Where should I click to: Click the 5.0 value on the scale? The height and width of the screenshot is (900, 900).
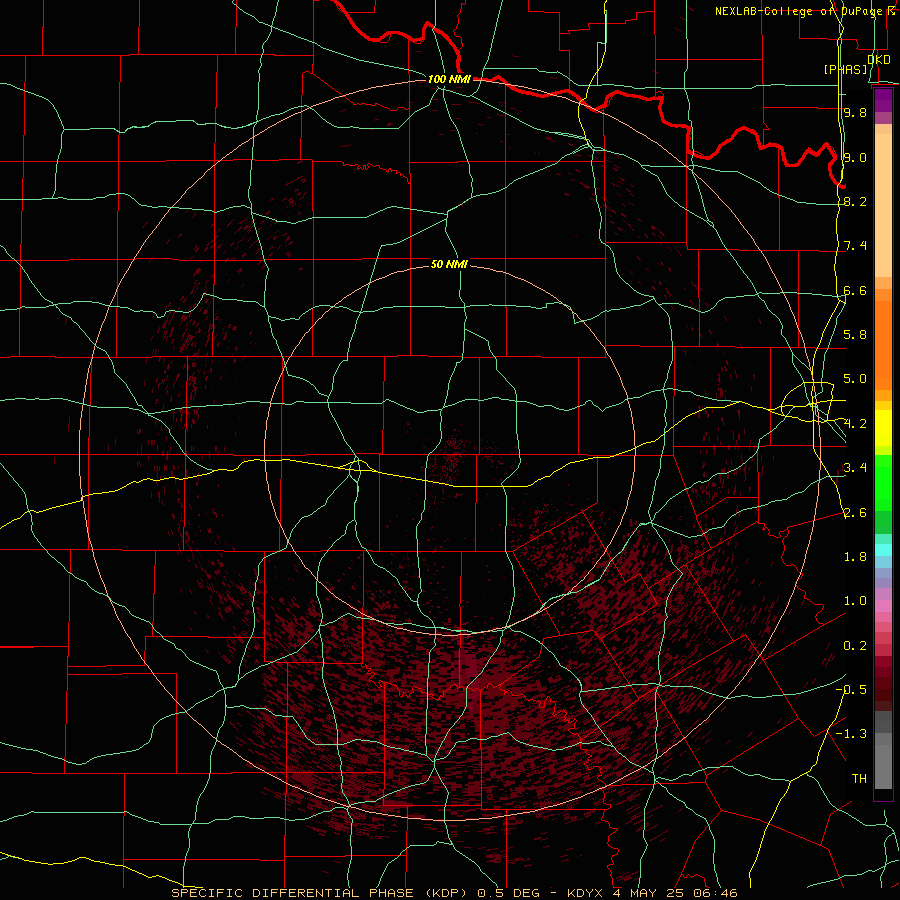[855, 379]
